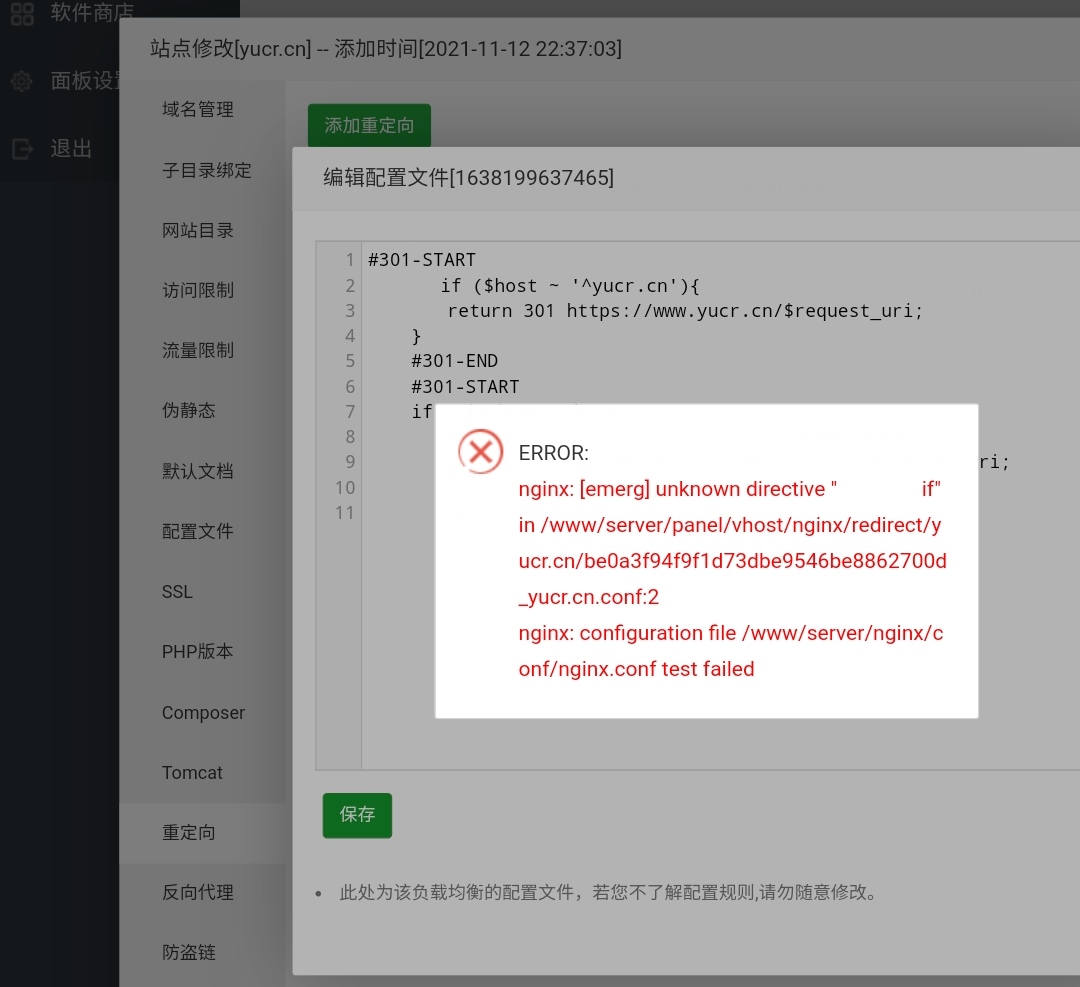
Task: Open the 配置文件 tab
Action: (198, 531)
